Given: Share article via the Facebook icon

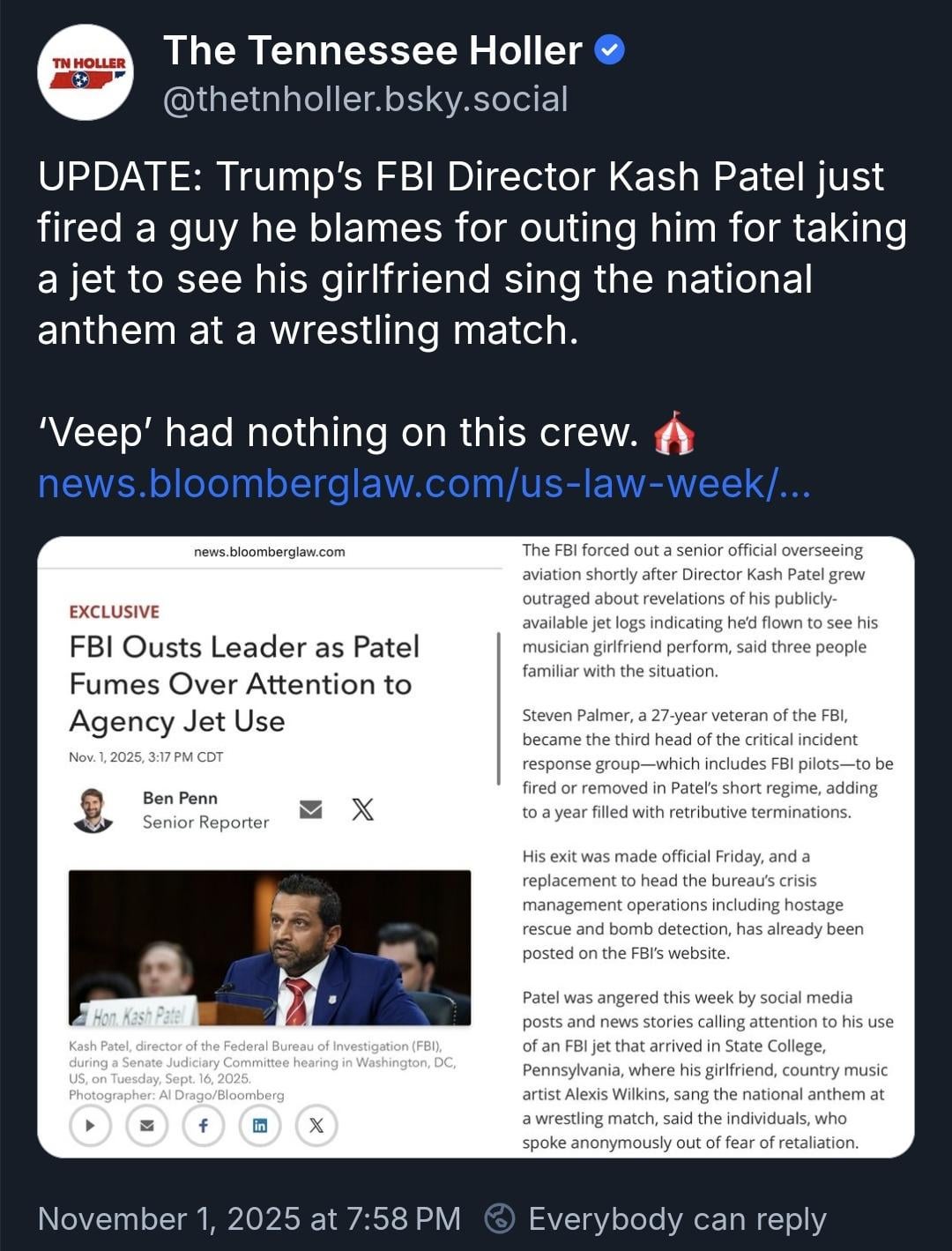Looking at the screenshot, I should (204, 1125).
